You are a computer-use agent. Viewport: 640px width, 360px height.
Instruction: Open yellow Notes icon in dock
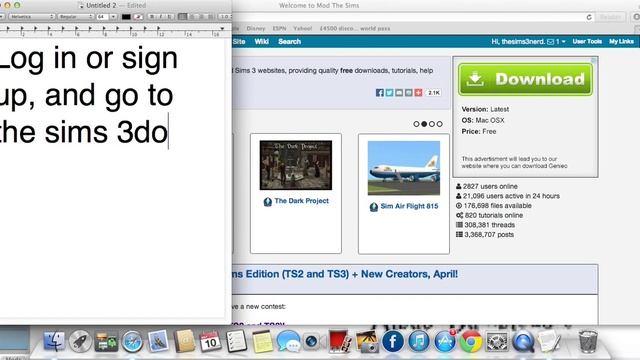262,342
